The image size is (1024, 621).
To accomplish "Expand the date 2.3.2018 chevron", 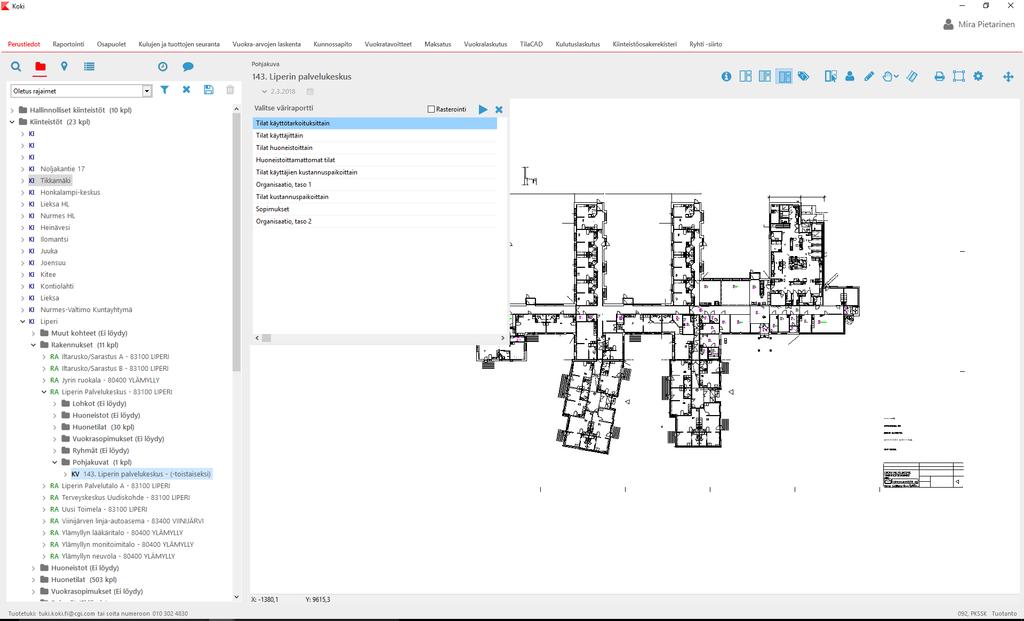I will coord(264,92).
